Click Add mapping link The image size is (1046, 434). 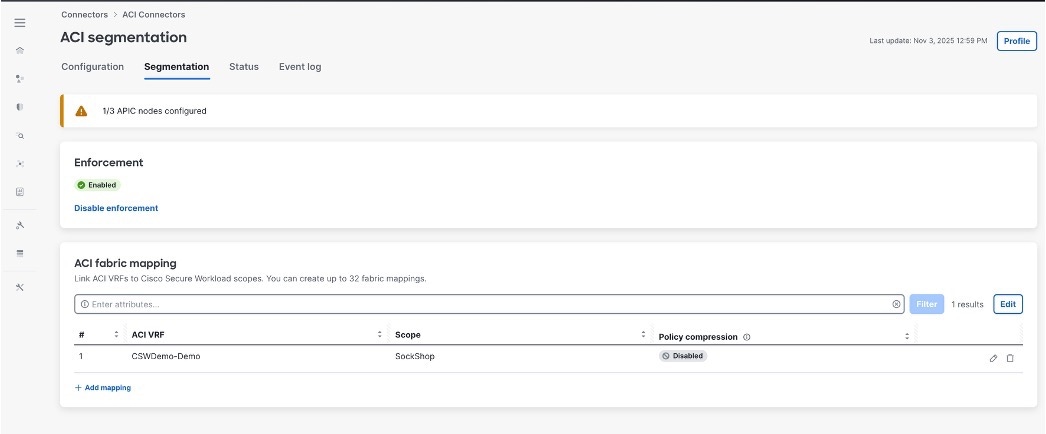pos(103,387)
